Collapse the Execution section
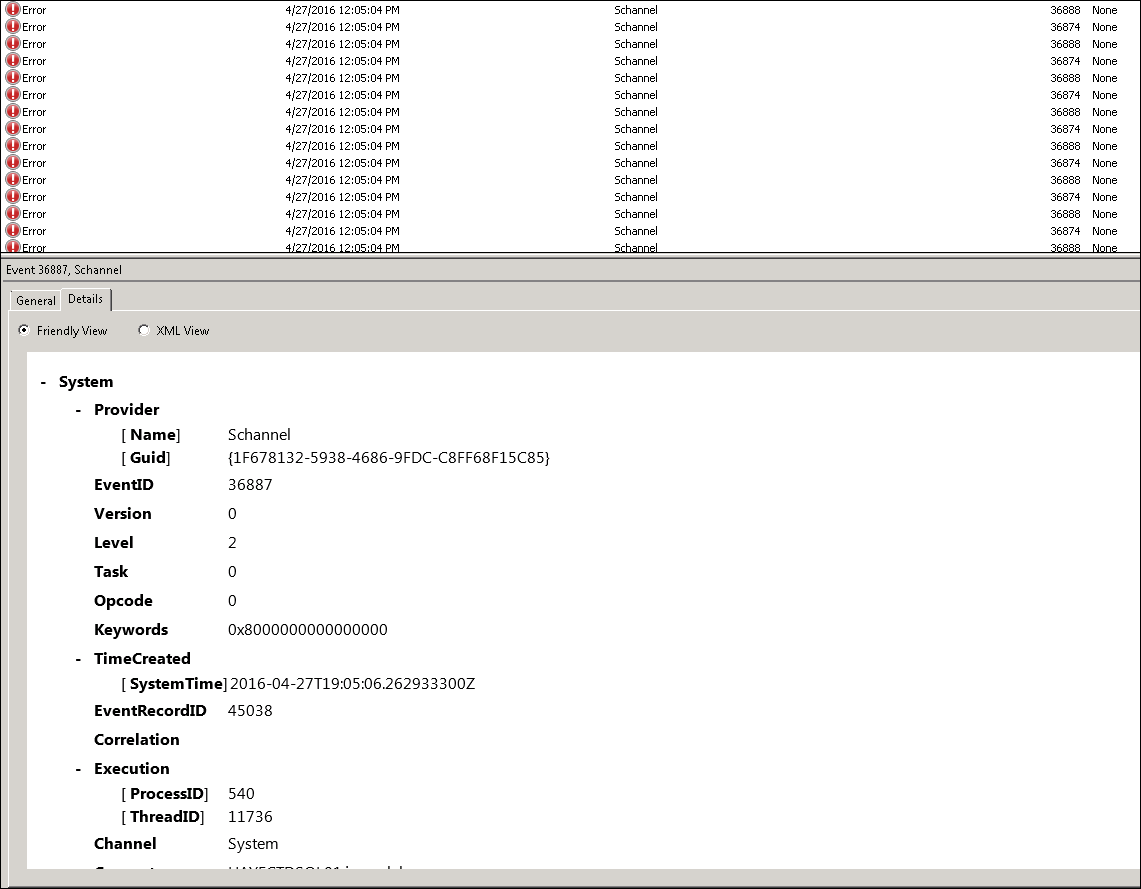1141x889 pixels. [79, 769]
